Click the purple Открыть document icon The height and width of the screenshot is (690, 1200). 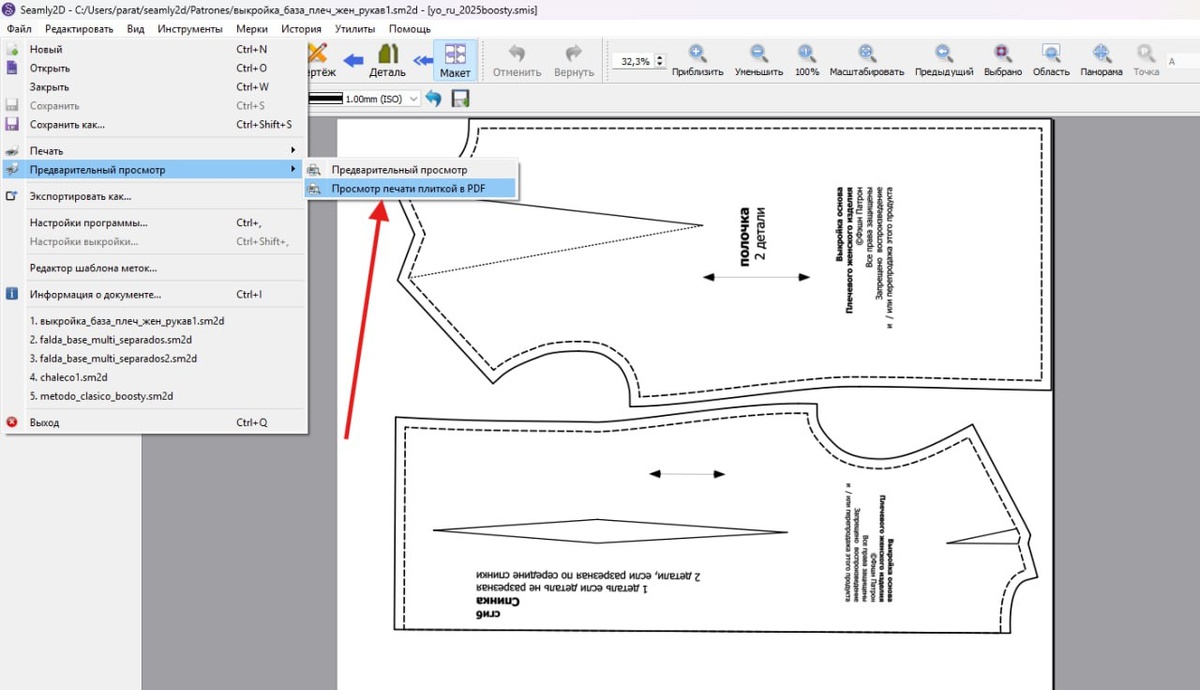(12, 68)
